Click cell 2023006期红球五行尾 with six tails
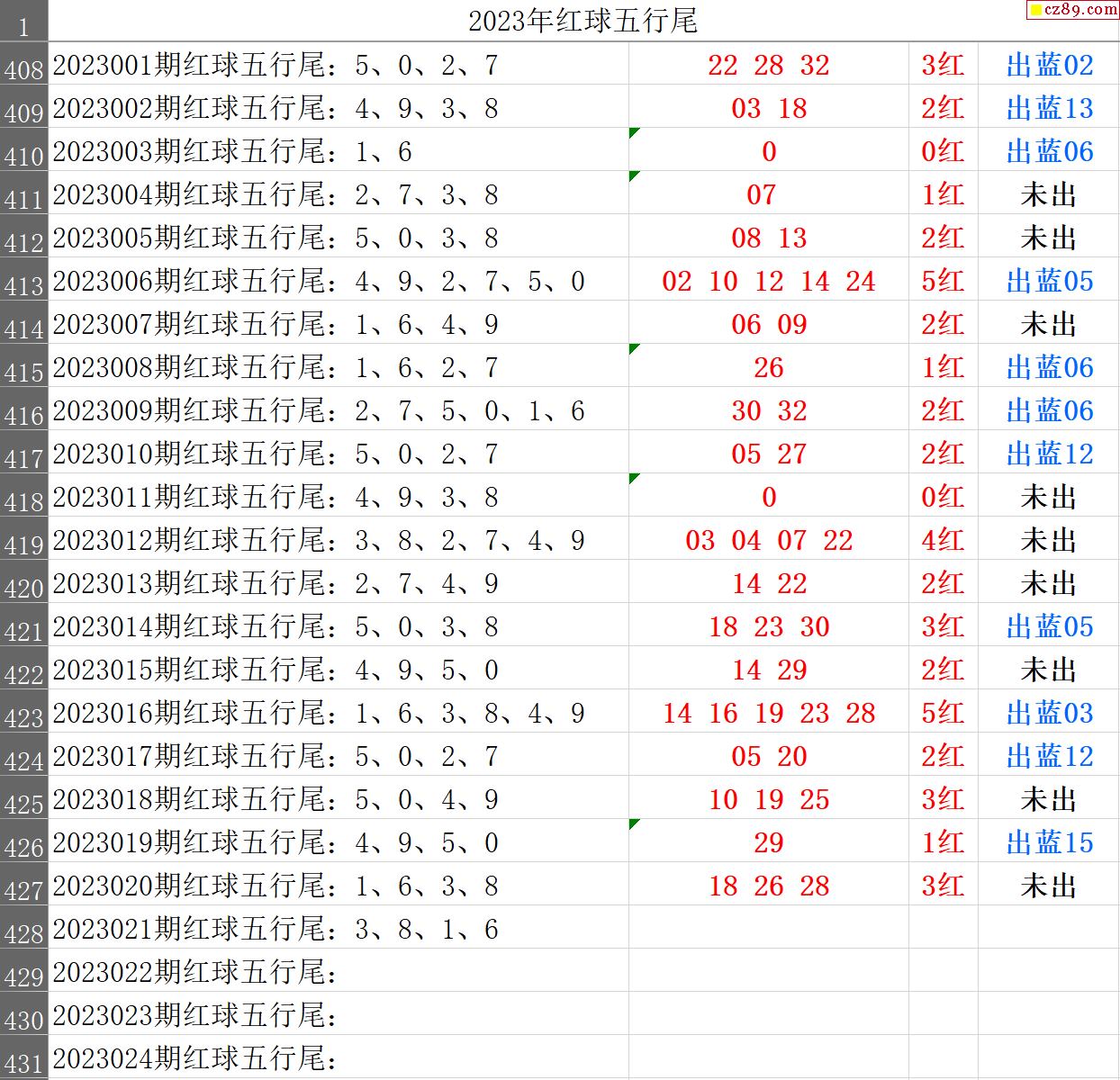Screen dimensions: 1120x1080 coord(339,280)
